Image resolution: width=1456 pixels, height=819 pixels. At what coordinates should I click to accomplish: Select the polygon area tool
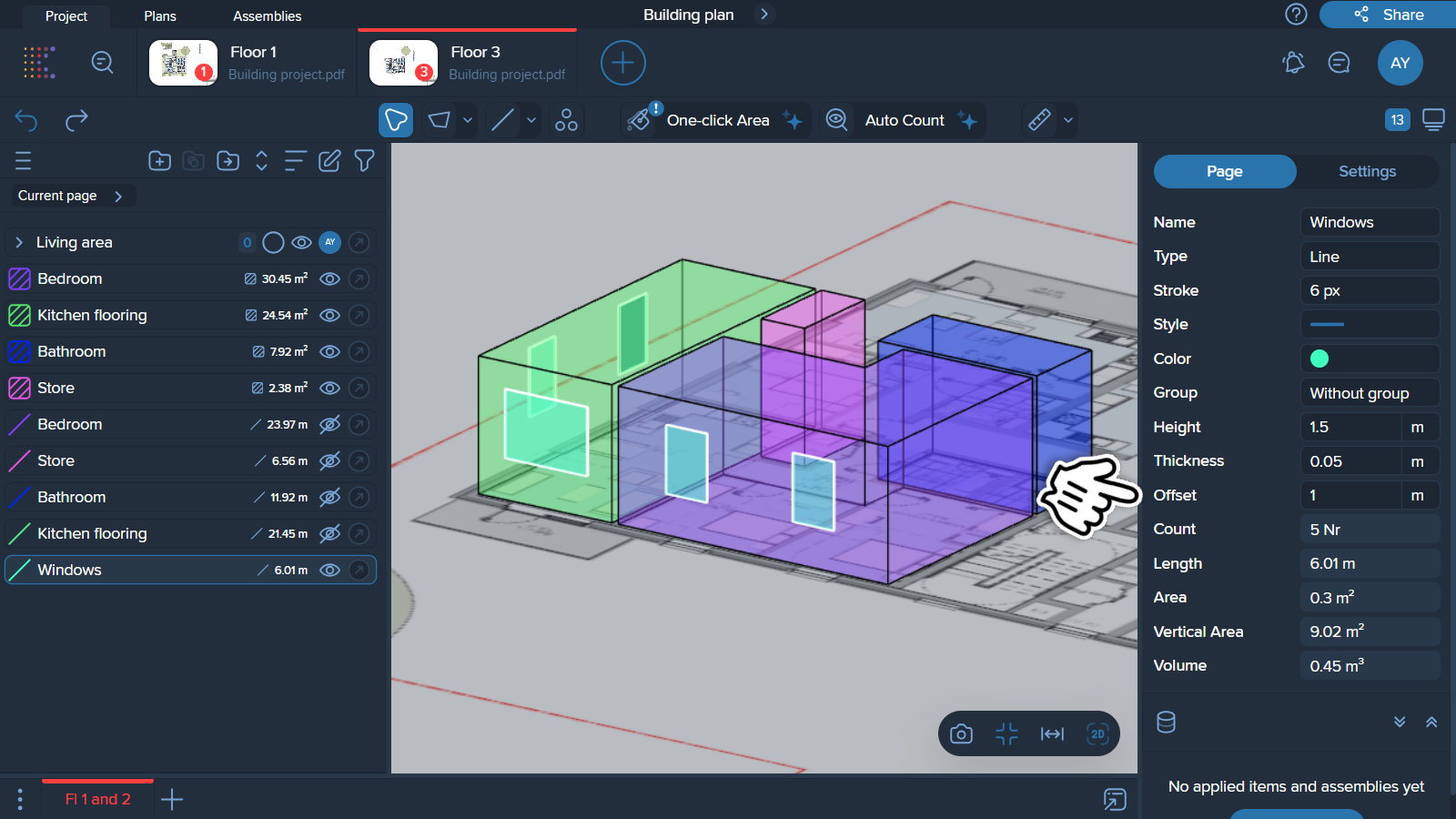[x=396, y=120]
